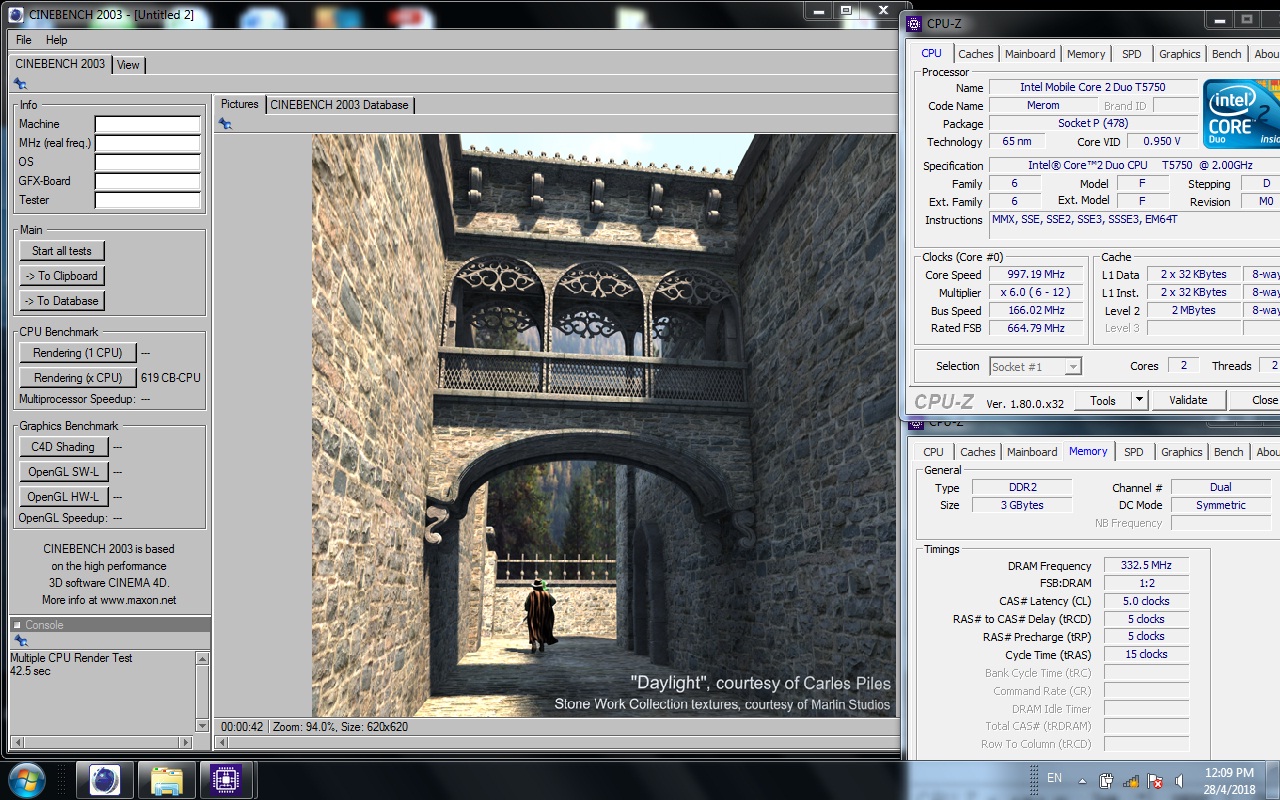Click the Intel Core 2 Duo logo
This screenshot has width=1280, height=800.
(x=1241, y=112)
